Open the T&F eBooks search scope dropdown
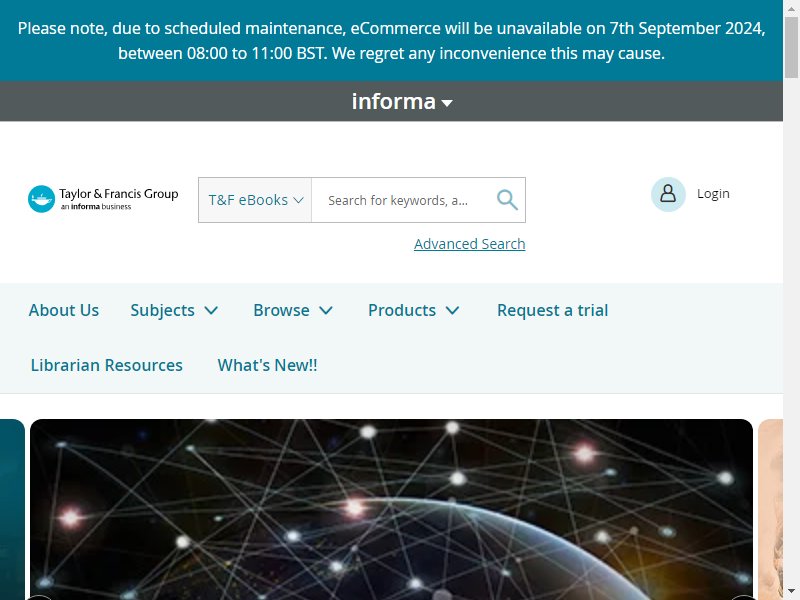The image size is (800, 600). click(x=255, y=200)
